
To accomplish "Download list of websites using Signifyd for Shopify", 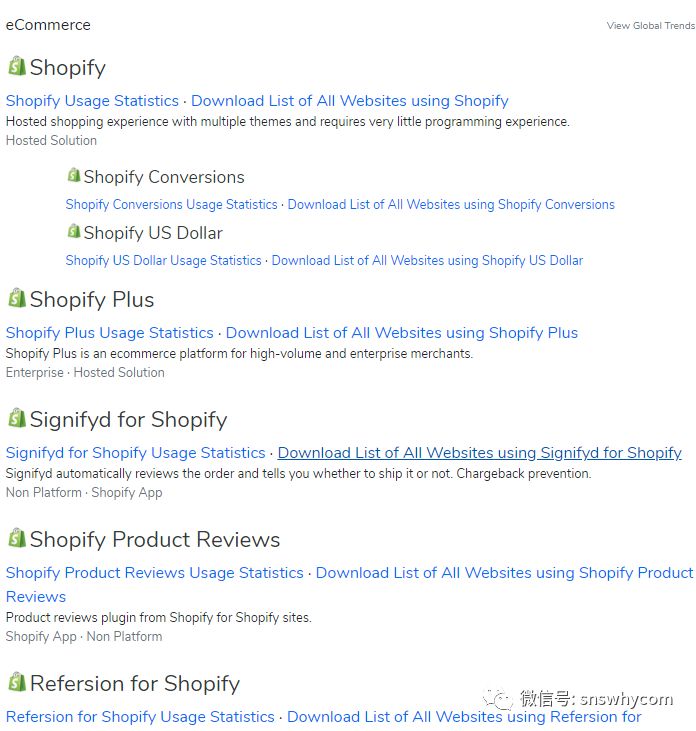I will tap(479, 453).
